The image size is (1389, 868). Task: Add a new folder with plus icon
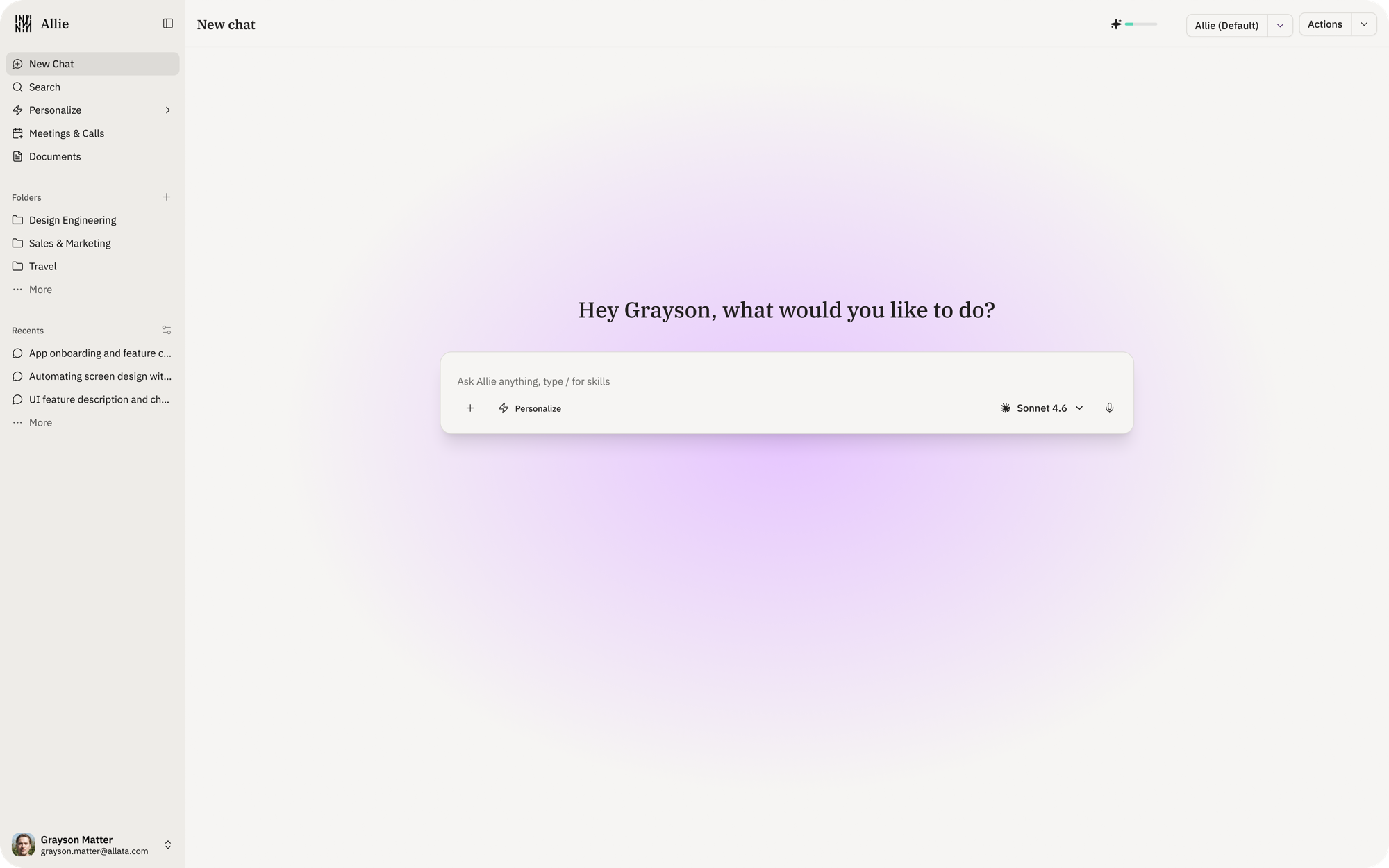[167, 197]
